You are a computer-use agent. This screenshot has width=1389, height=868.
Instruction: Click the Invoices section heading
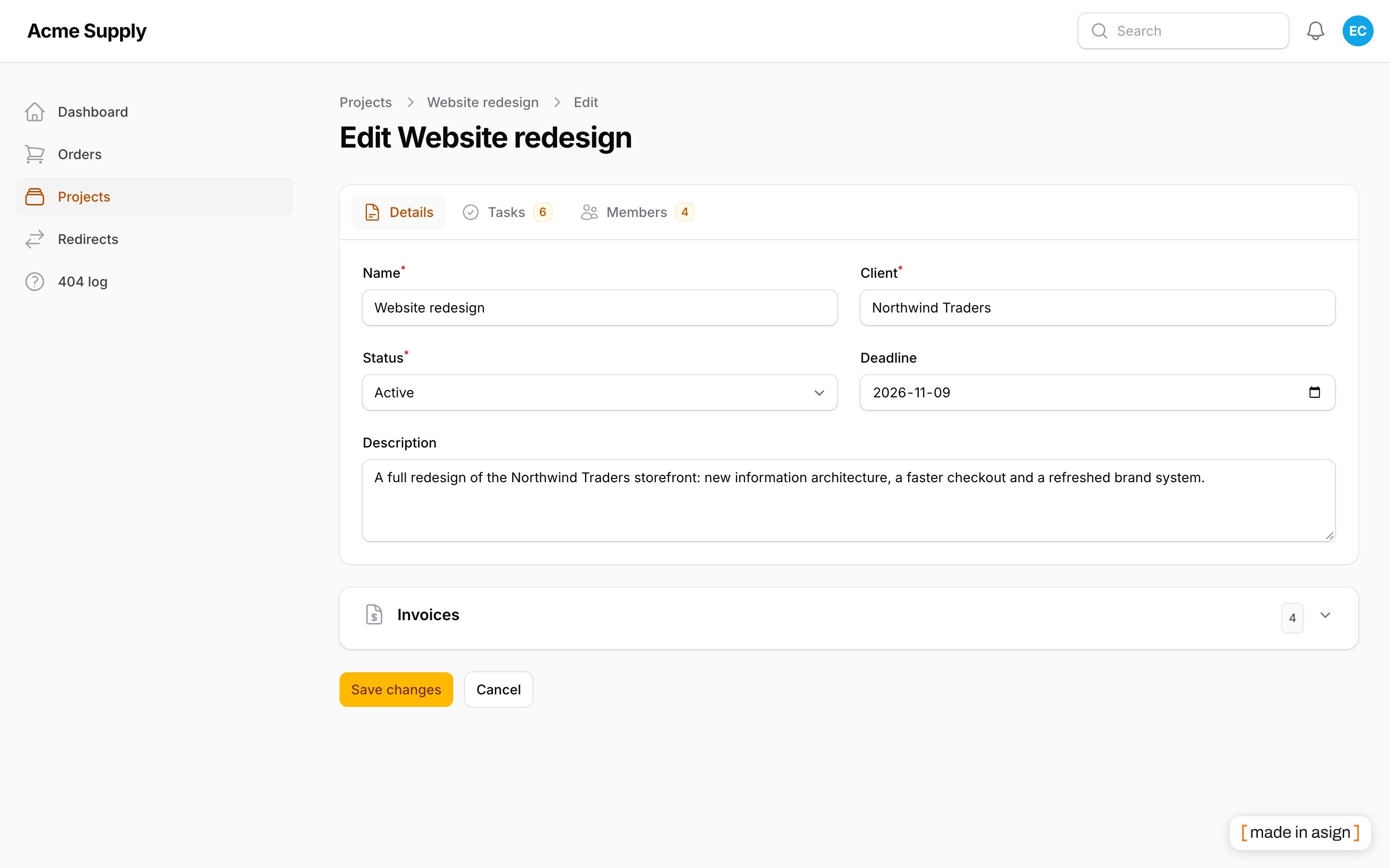[x=428, y=615]
